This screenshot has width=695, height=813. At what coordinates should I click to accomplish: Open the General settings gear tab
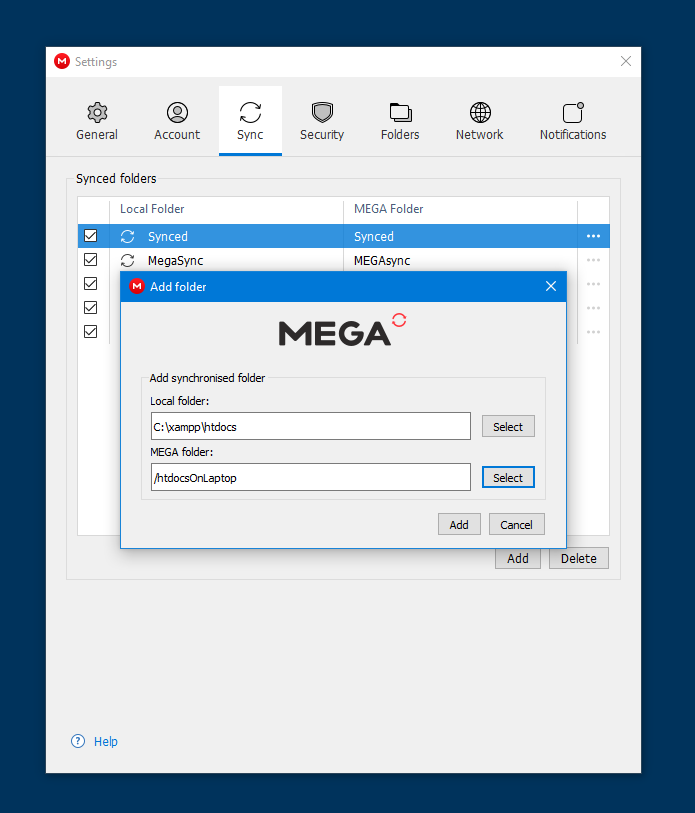[97, 121]
